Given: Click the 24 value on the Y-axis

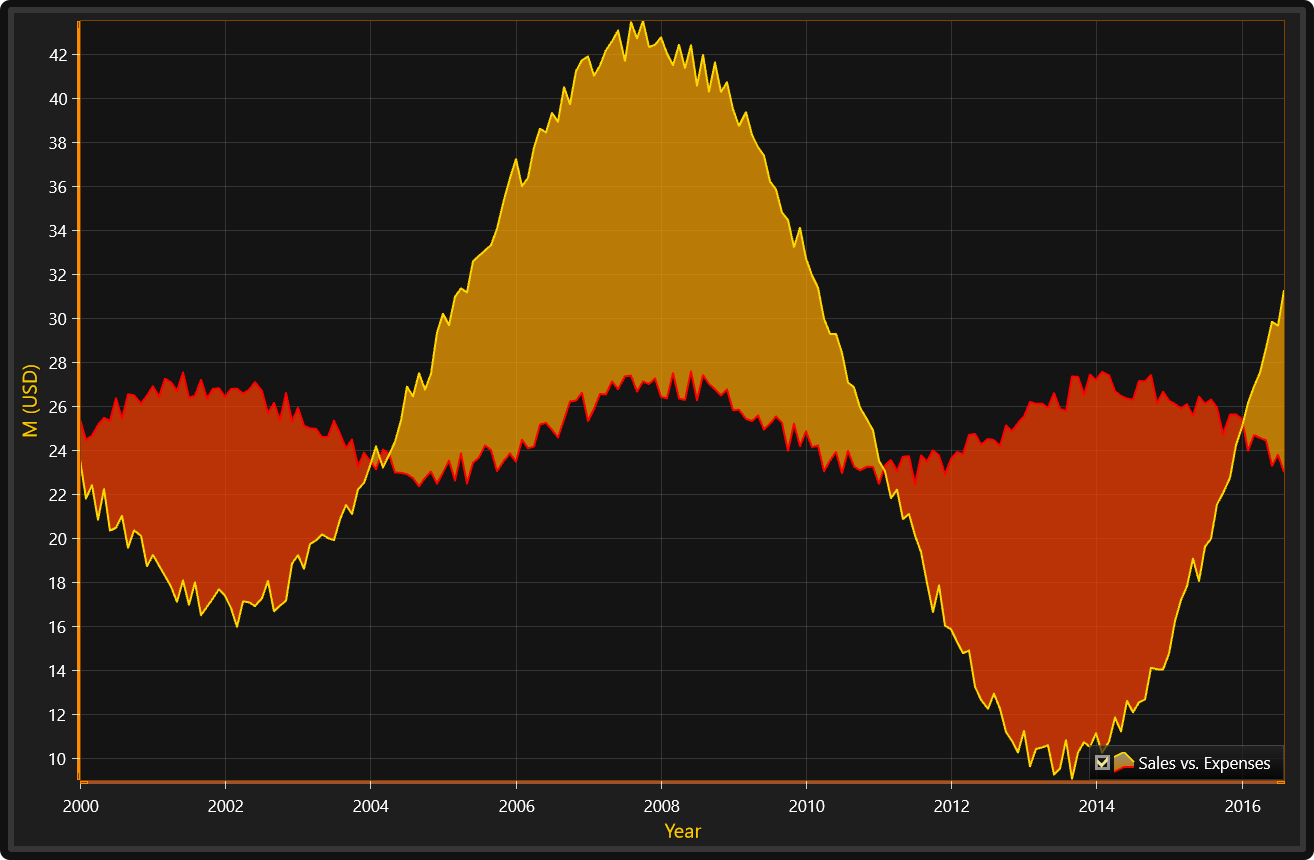Looking at the screenshot, I should 58,451.
